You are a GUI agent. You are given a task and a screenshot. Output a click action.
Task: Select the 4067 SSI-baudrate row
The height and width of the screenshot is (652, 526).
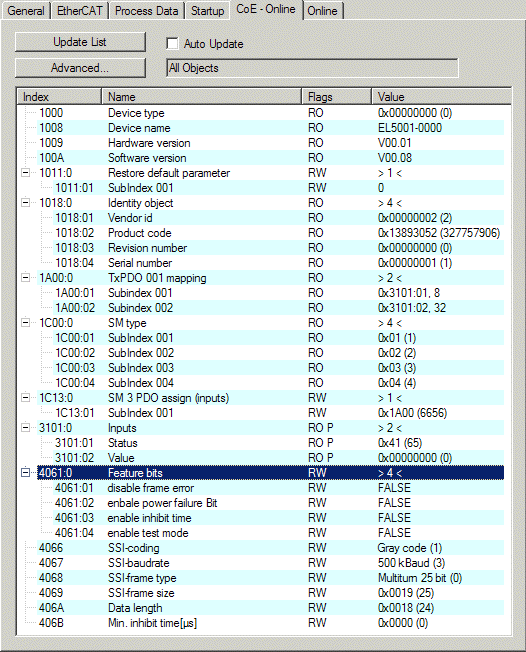pyautogui.click(x=270, y=563)
